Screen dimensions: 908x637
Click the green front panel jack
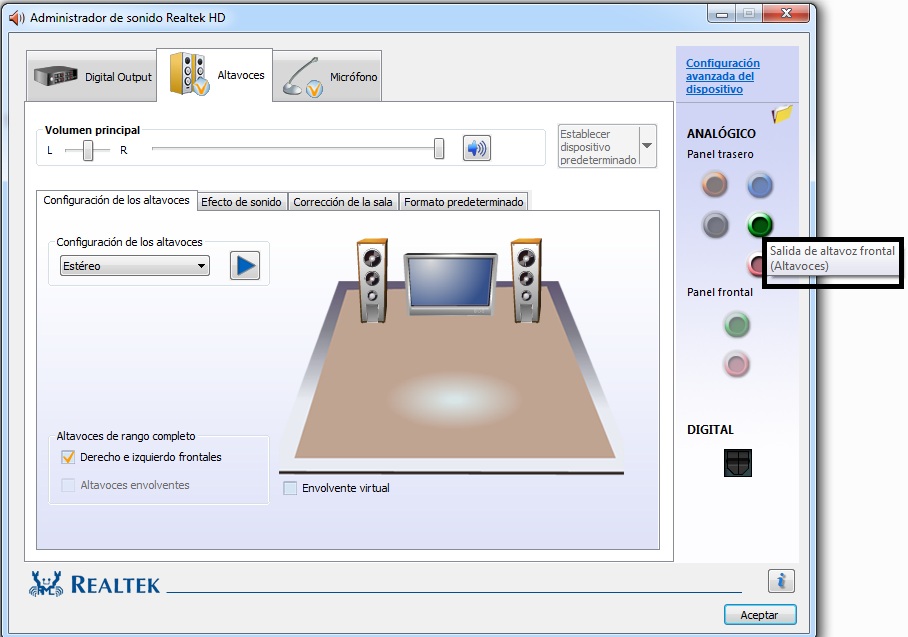click(x=737, y=325)
